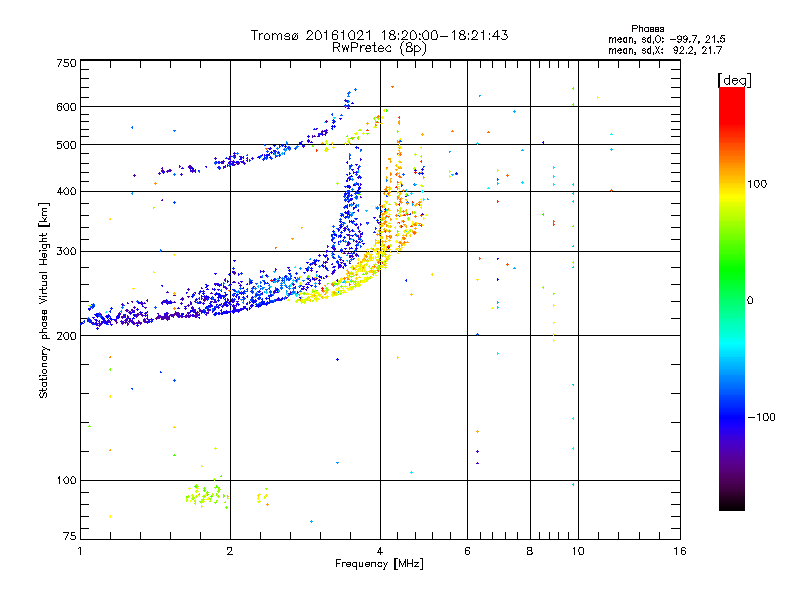800x600 pixels.
Task: Click the 'Phases' header label
Action: point(647,29)
